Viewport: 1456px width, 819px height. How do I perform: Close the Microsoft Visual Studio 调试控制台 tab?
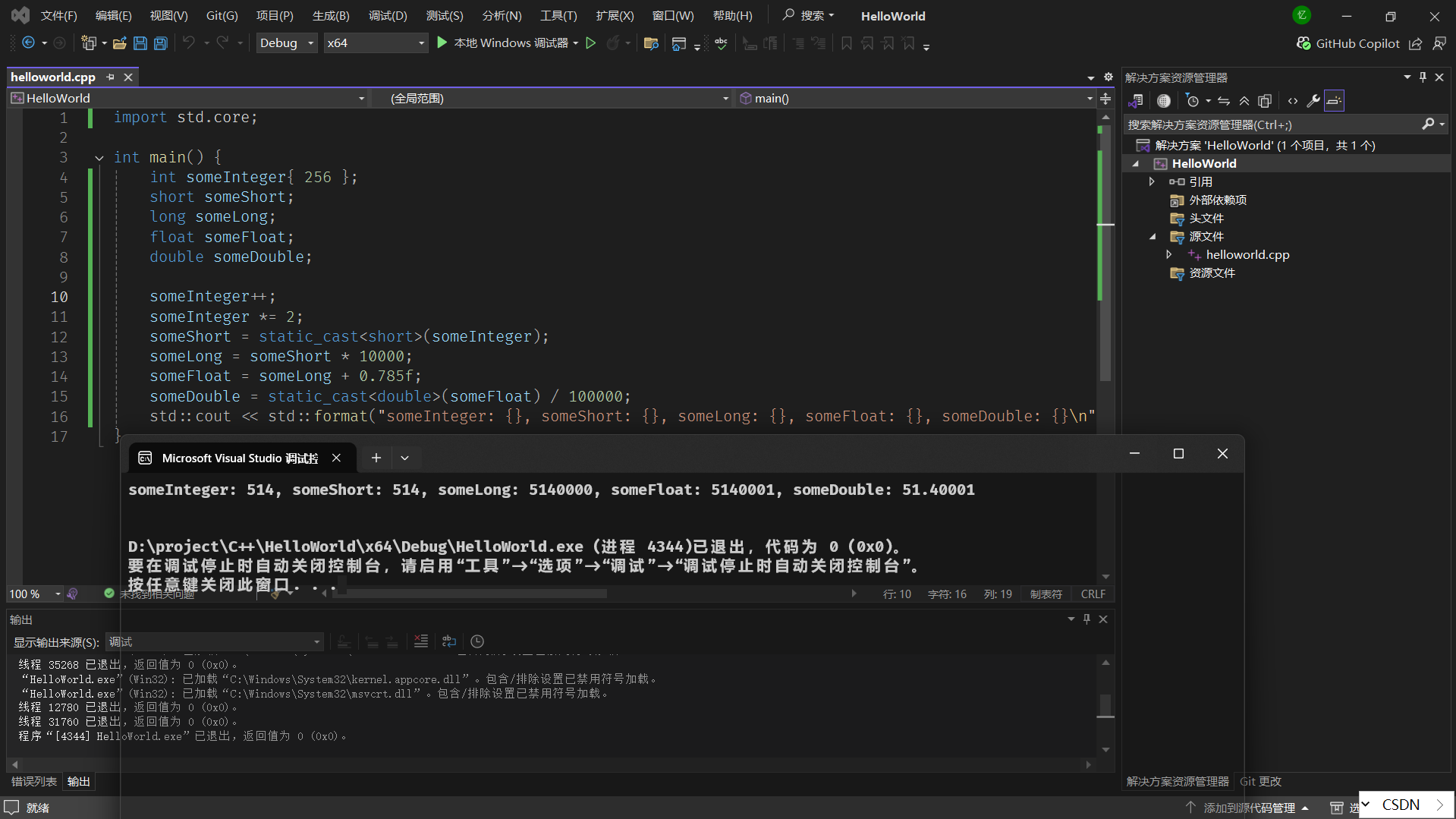336,458
